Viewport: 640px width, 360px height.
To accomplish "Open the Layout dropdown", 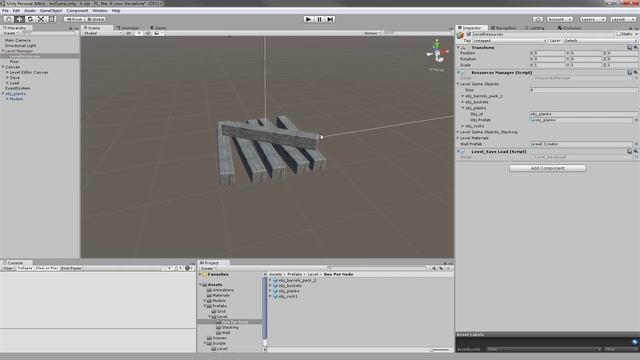I will [623, 19].
